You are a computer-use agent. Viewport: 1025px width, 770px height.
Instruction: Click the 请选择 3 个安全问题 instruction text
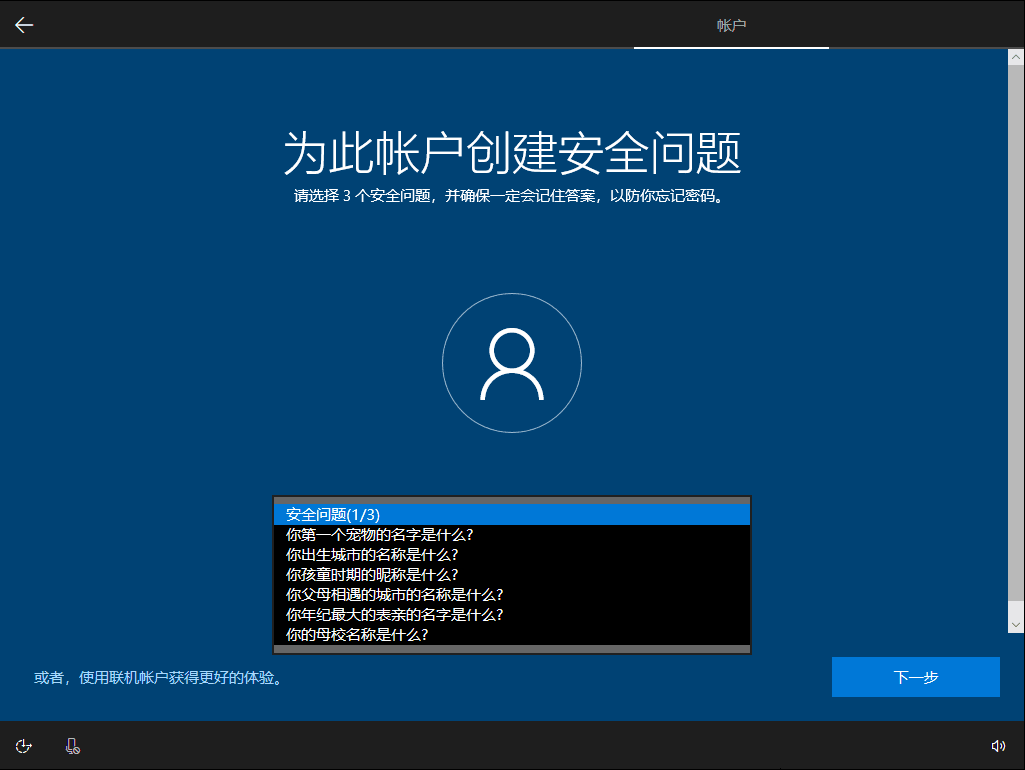508,196
